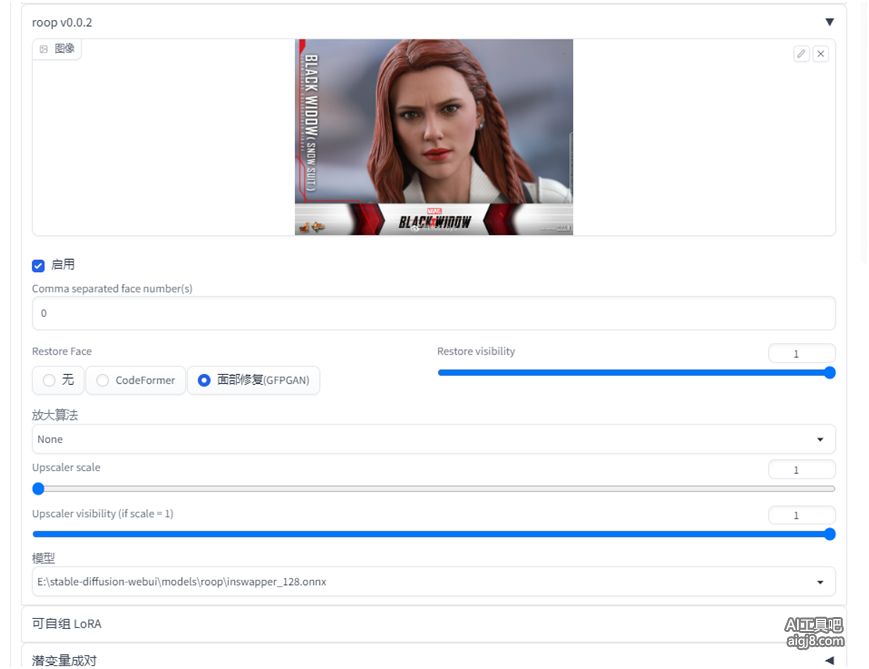Click the Restore Face label
Image resolution: width=869 pixels, height=669 pixels.
click(x=62, y=351)
